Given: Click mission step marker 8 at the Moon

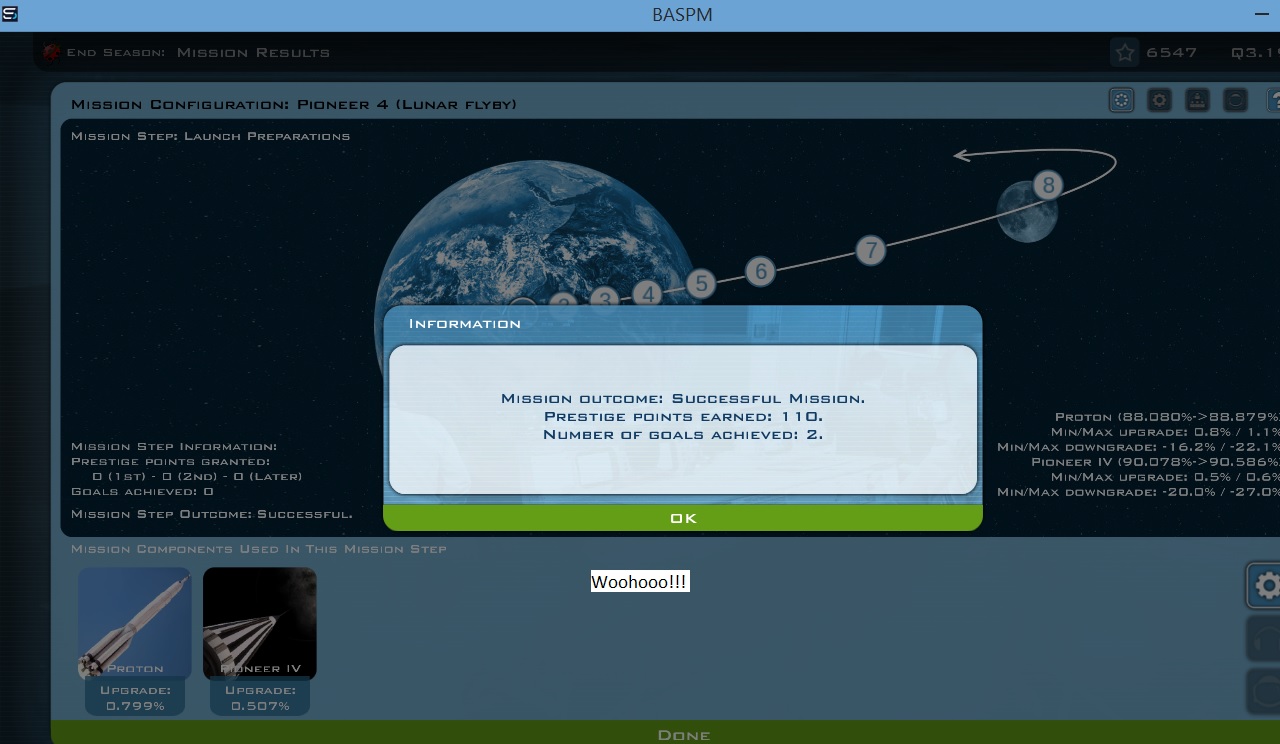Looking at the screenshot, I should [1048, 185].
